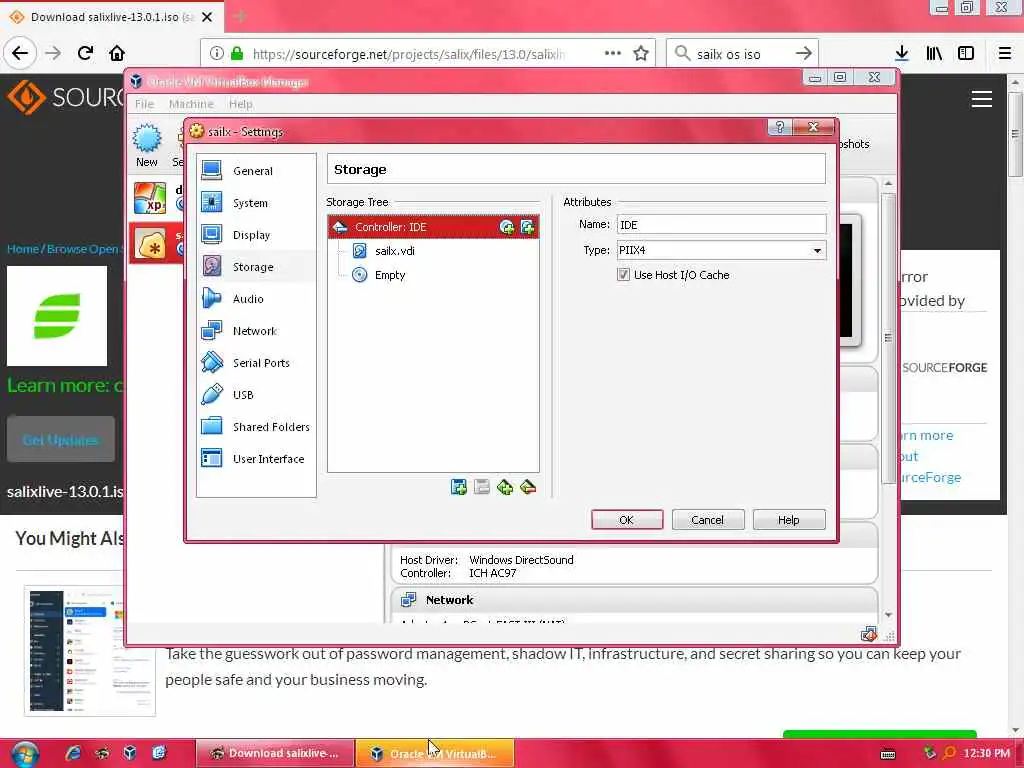This screenshot has width=1024, height=768.
Task: Click the controller Name field
Action: [x=721, y=225]
